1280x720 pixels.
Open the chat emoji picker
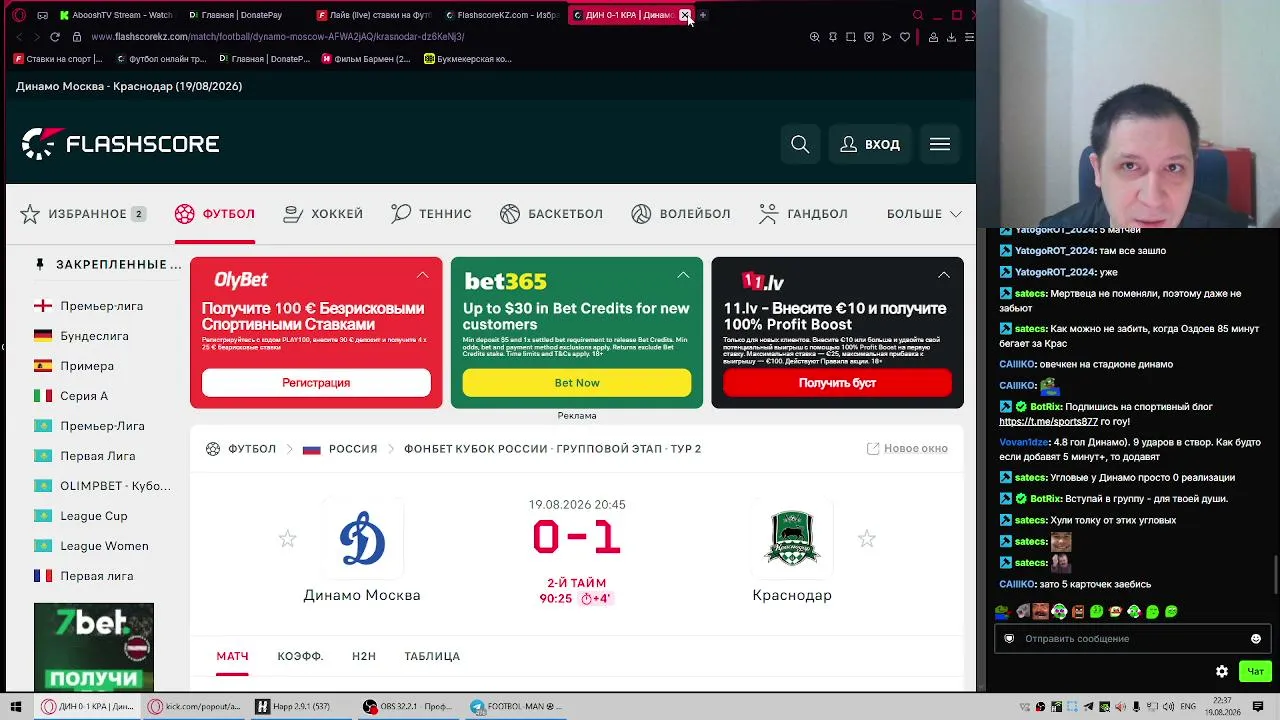pos(1256,639)
